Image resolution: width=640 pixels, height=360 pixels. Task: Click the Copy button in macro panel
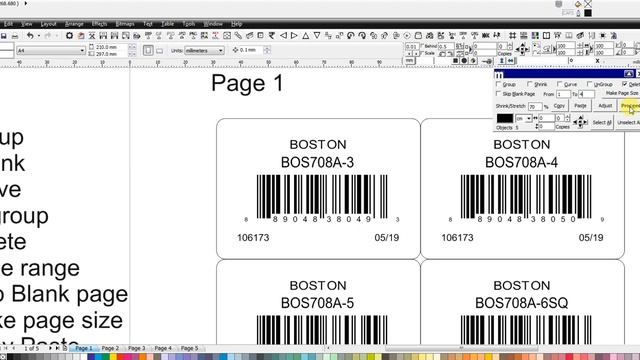tap(559, 106)
